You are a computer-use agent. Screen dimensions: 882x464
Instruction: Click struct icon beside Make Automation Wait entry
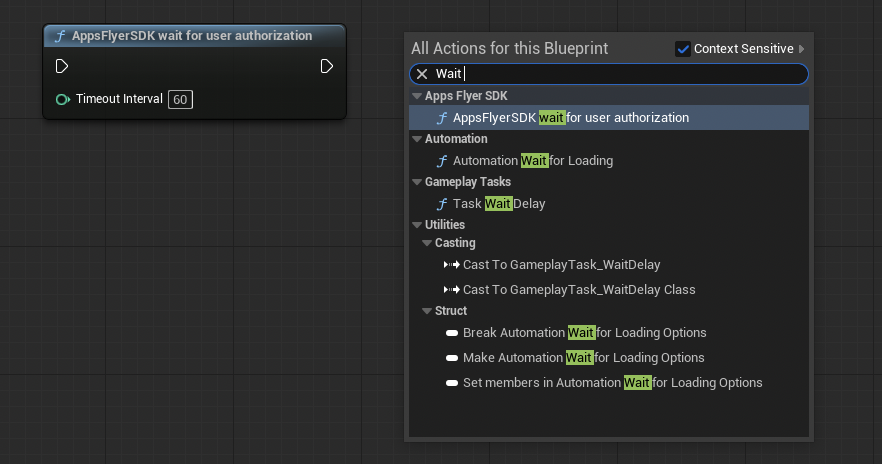coord(452,358)
